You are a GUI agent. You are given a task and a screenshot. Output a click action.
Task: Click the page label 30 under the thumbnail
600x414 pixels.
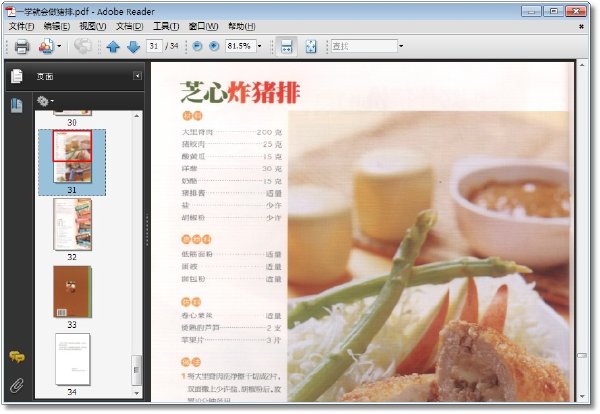(x=72, y=122)
